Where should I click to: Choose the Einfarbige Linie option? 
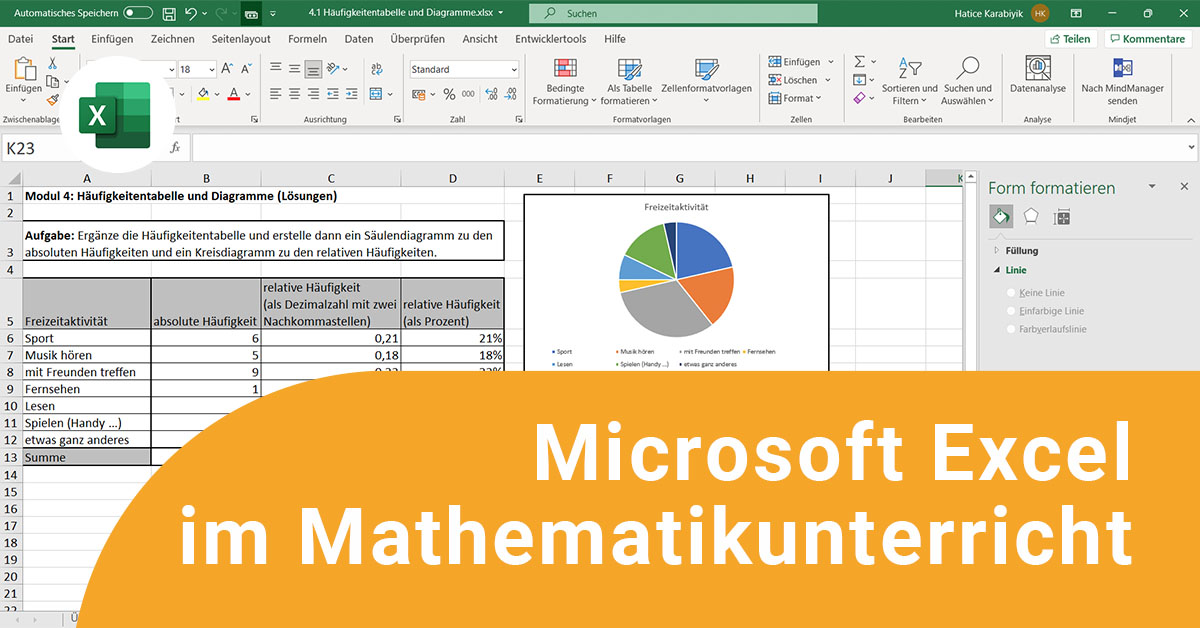coord(1013,311)
